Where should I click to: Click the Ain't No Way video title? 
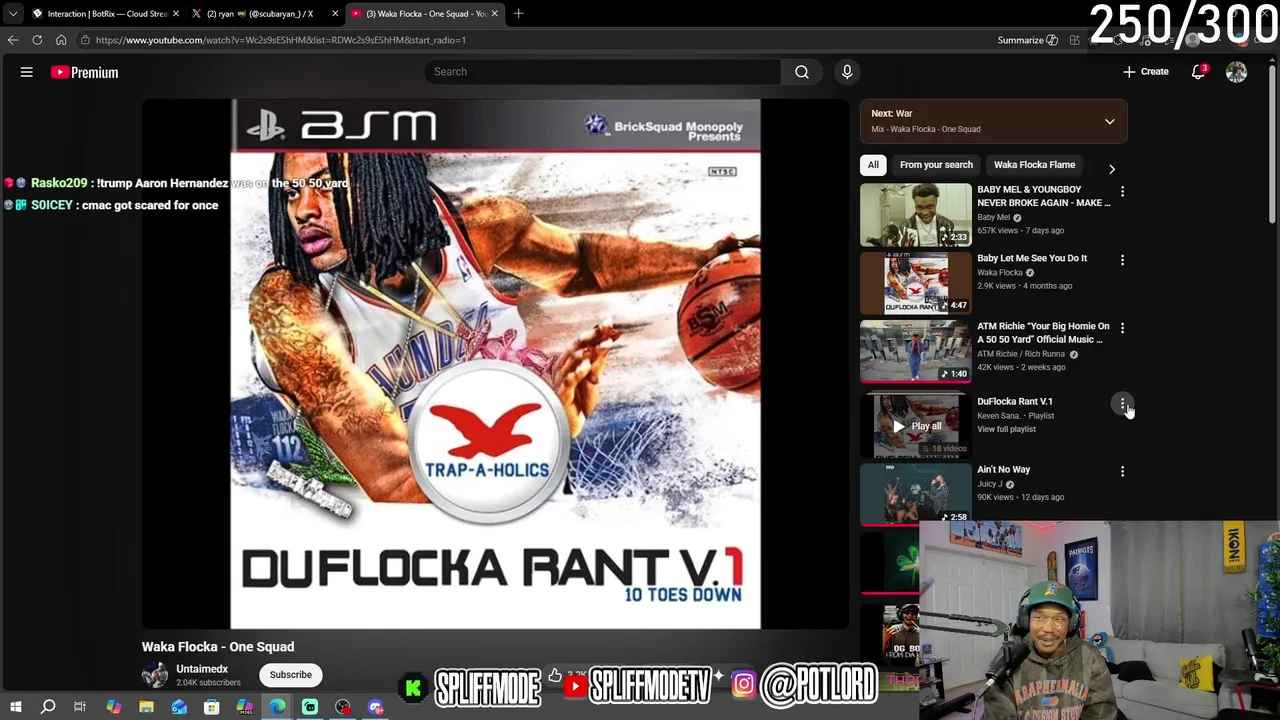point(1003,470)
